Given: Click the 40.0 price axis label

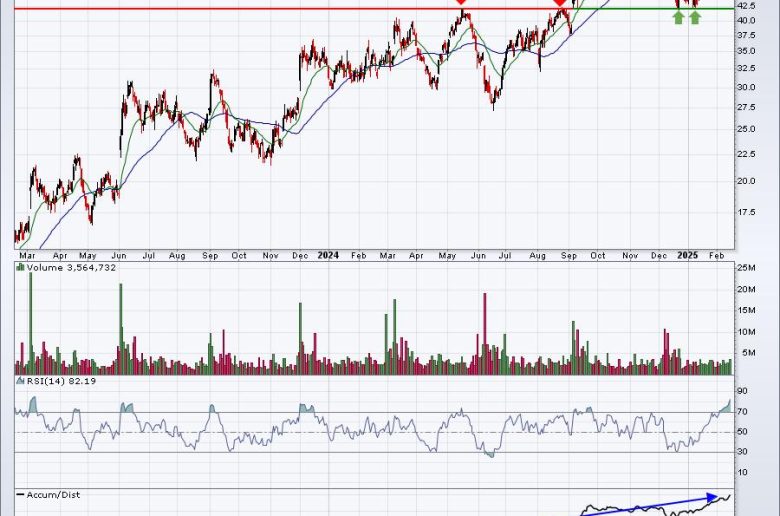Looking at the screenshot, I should pyautogui.click(x=747, y=20).
